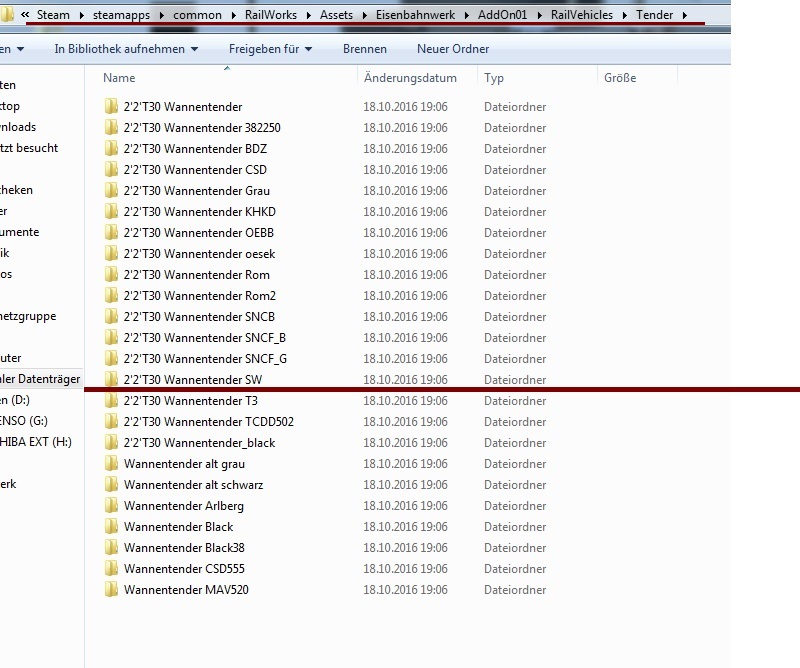The height and width of the screenshot is (668, 800).
Task: Show hidden breadcrumb path chevron before Steam
Action: click(24, 15)
